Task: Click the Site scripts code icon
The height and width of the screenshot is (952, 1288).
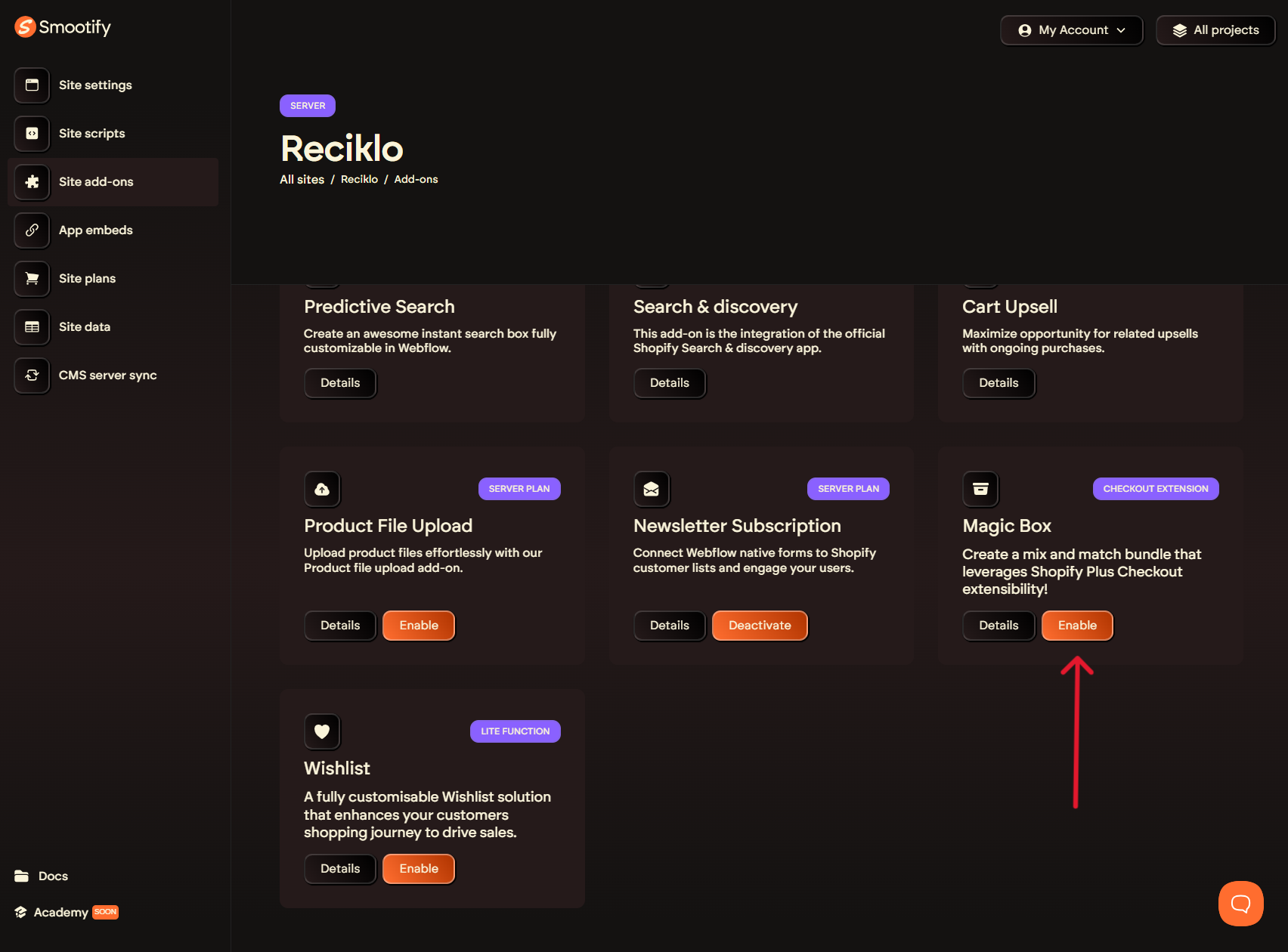Action: click(x=32, y=134)
